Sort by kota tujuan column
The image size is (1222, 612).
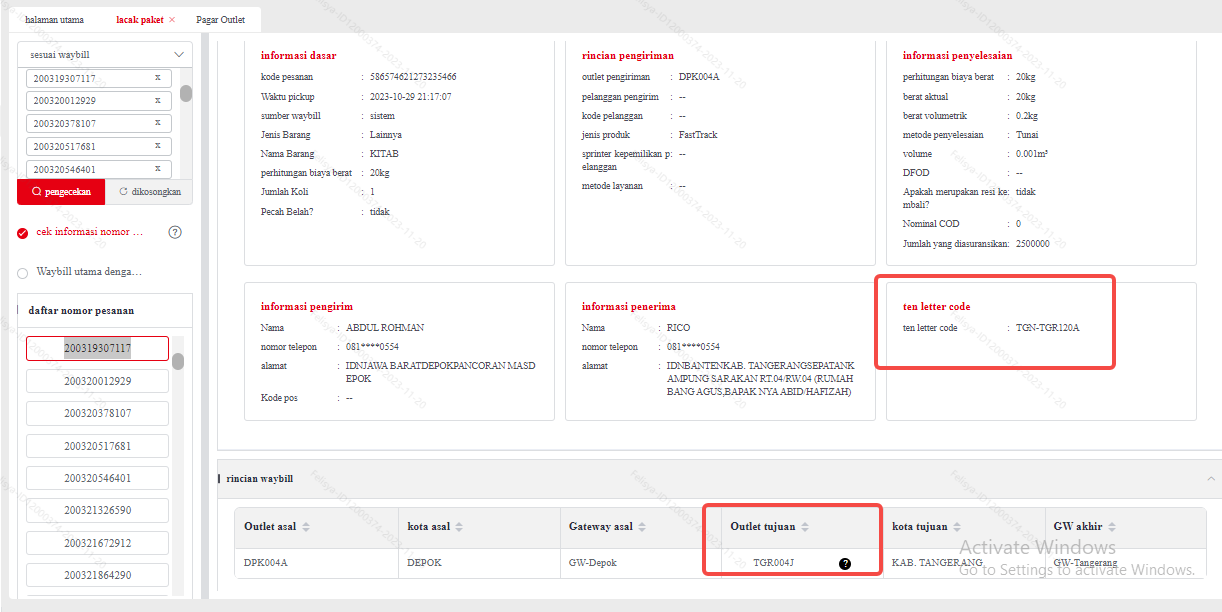957,527
